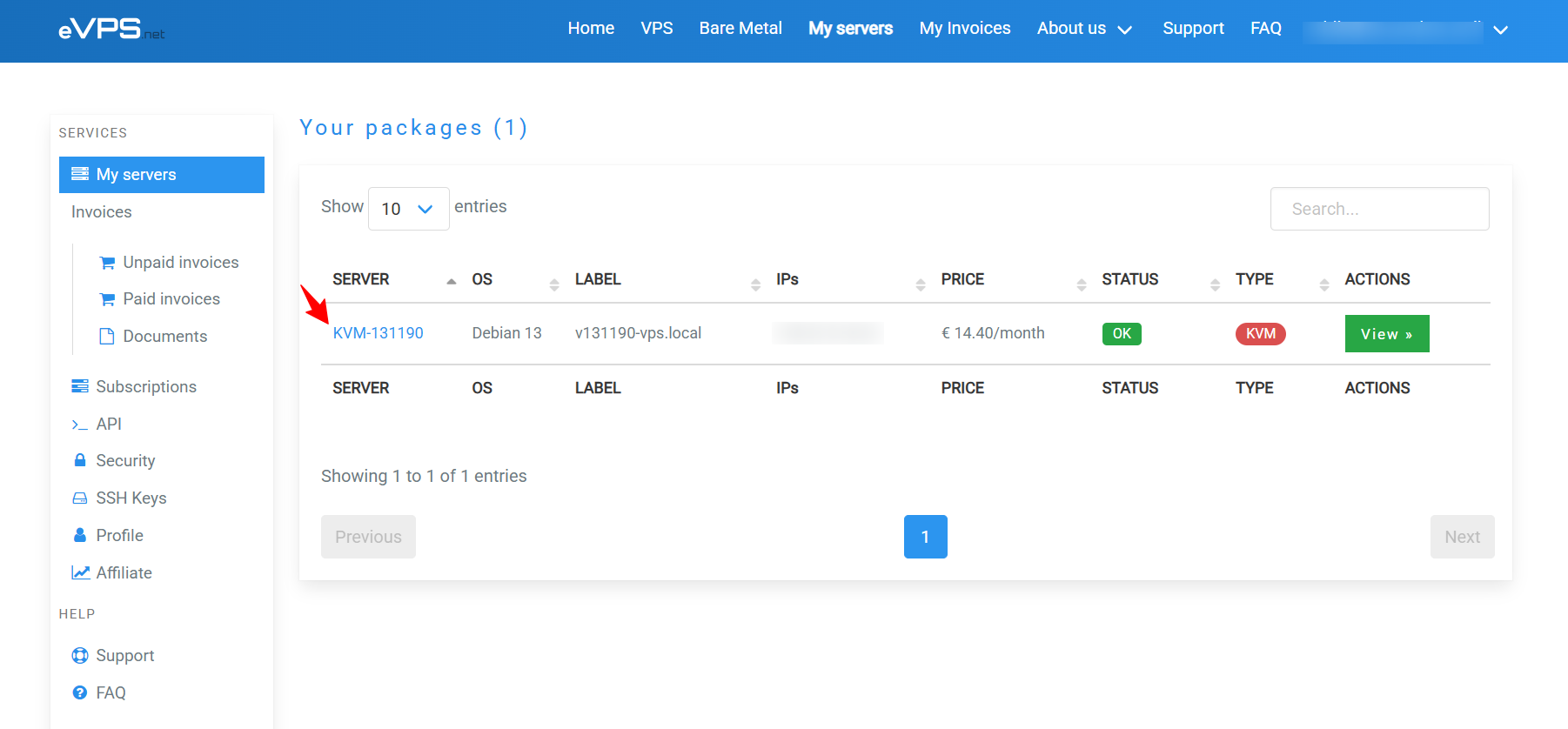Click the eVPS.net logo
Screen dimensions: 1568x729
click(111, 30)
